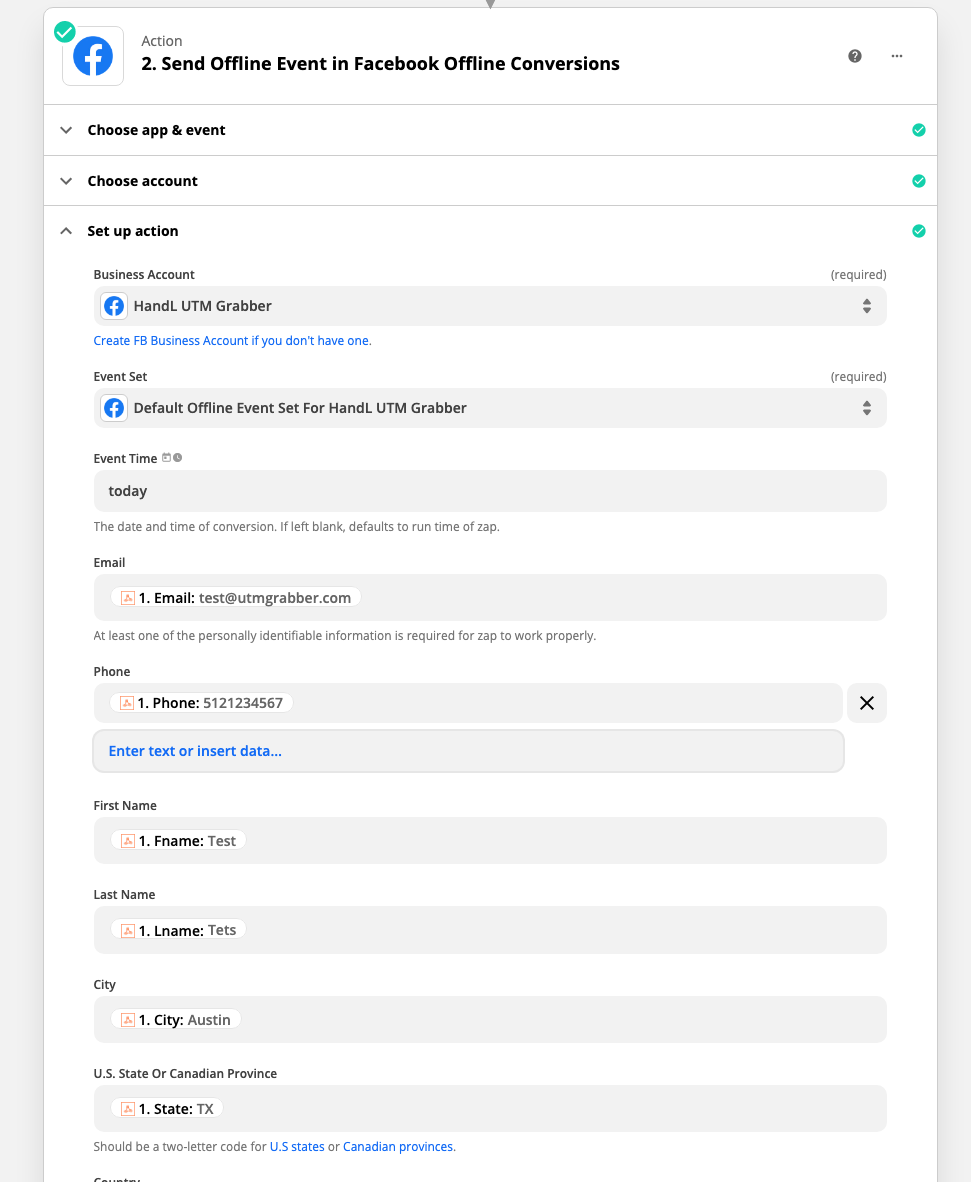Follow the U.S states link

click(x=297, y=1147)
